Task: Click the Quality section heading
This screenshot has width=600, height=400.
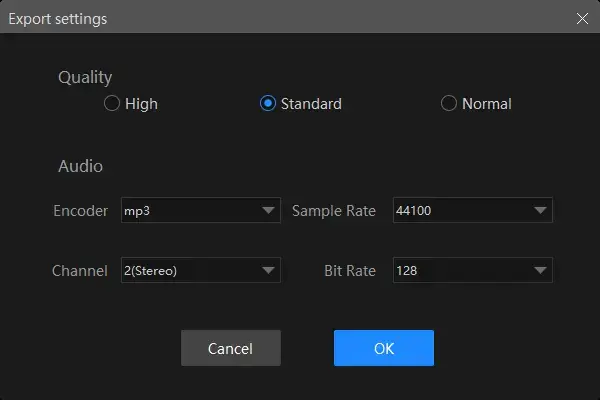Action: tap(85, 77)
